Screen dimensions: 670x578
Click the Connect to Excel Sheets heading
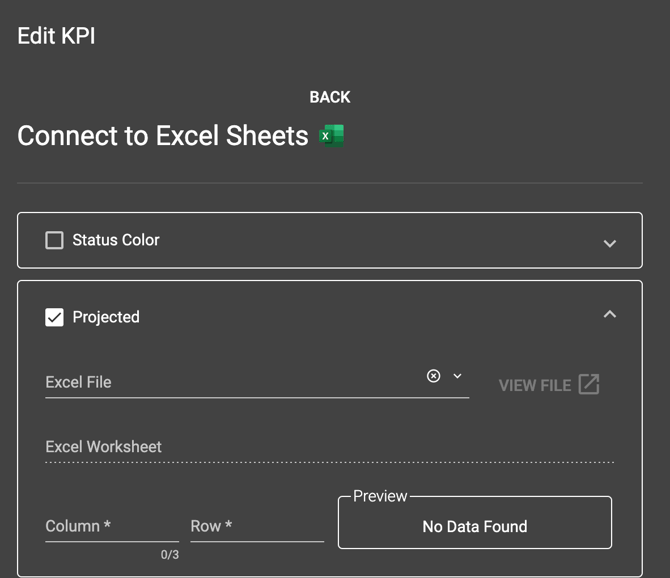(163, 136)
